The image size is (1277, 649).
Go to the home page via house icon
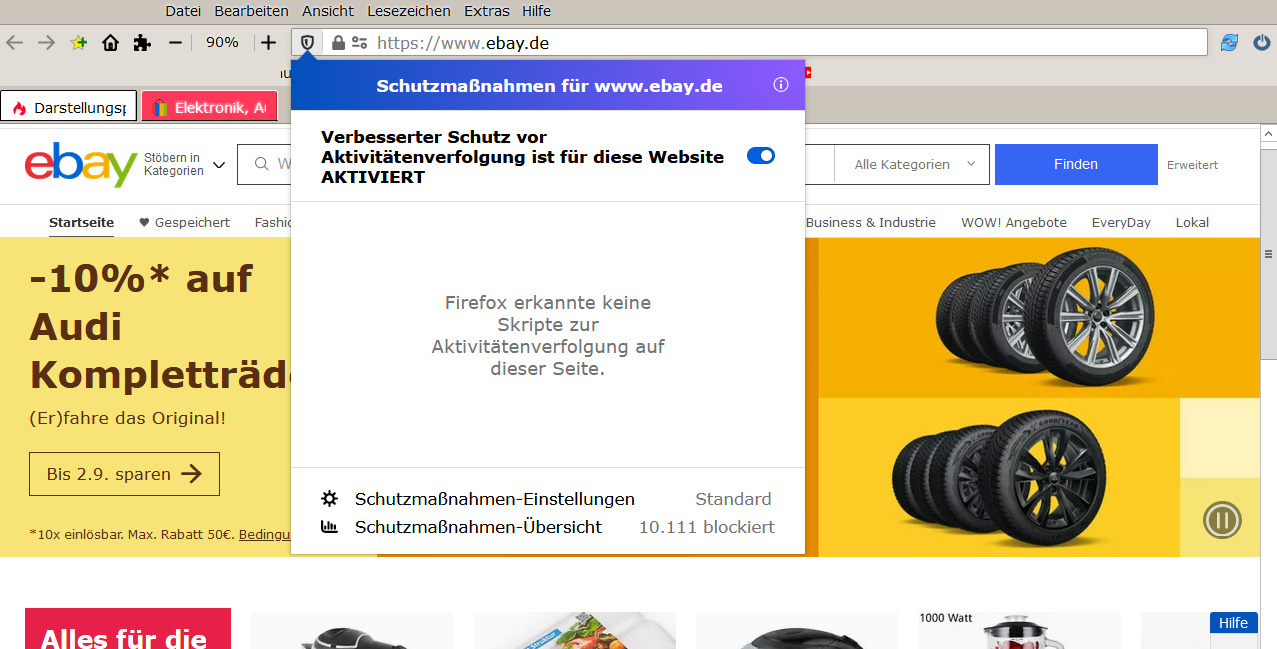coord(110,43)
